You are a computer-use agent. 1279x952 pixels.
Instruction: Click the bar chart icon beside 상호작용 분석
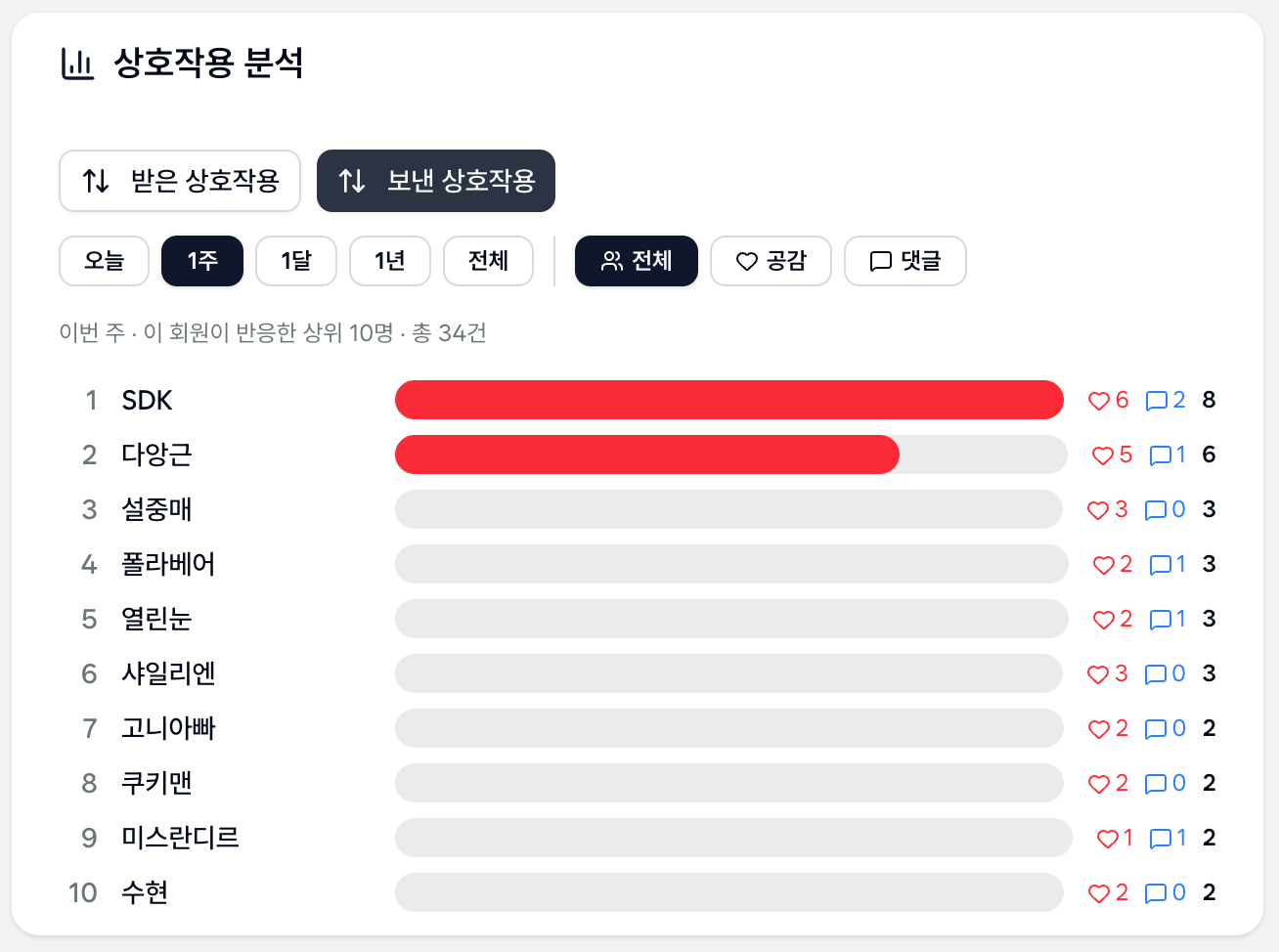tap(77, 64)
